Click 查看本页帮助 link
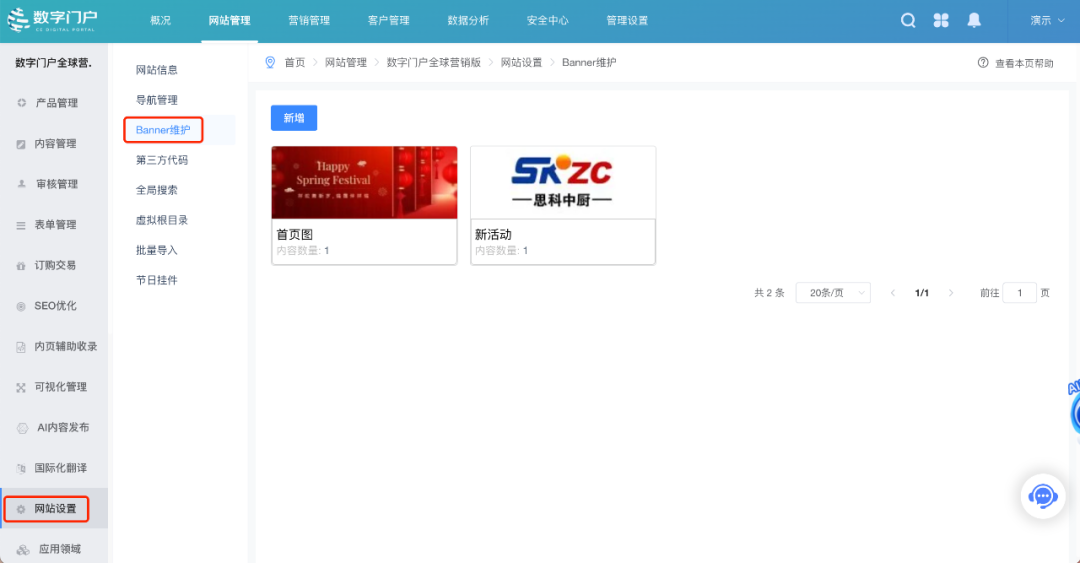 [x=1024, y=63]
